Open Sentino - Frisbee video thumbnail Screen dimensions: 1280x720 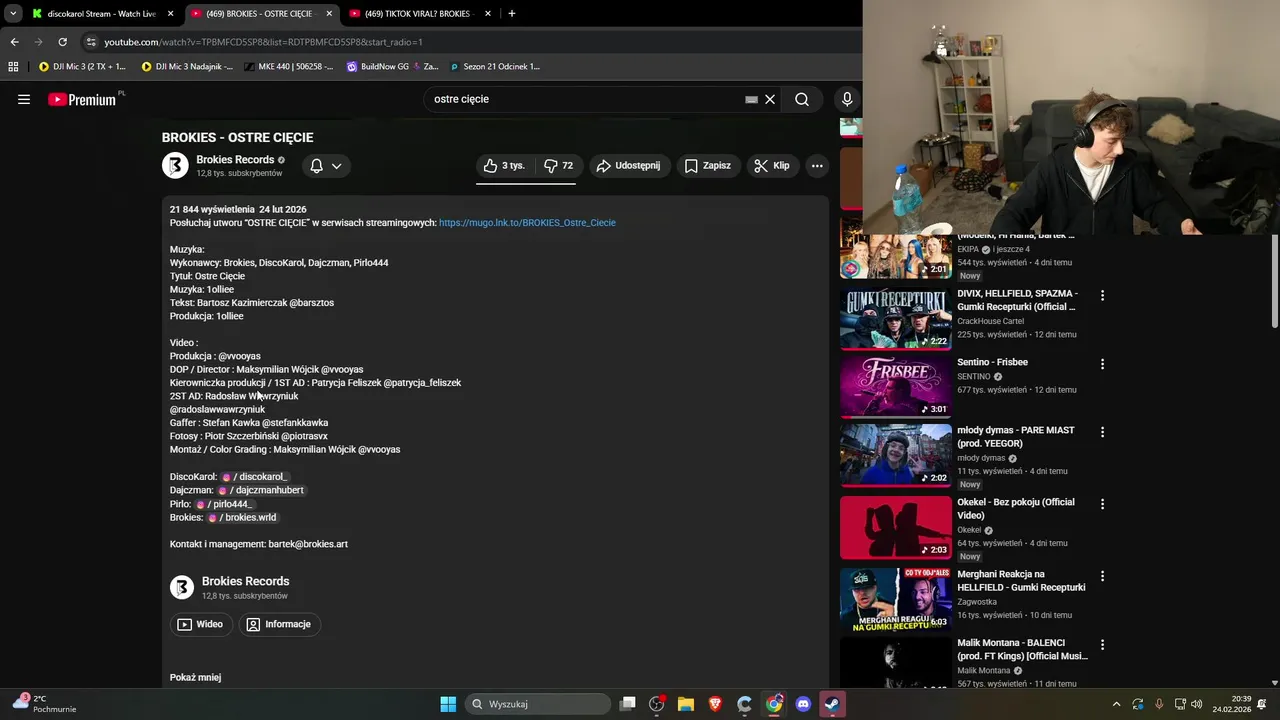click(896, 386)
